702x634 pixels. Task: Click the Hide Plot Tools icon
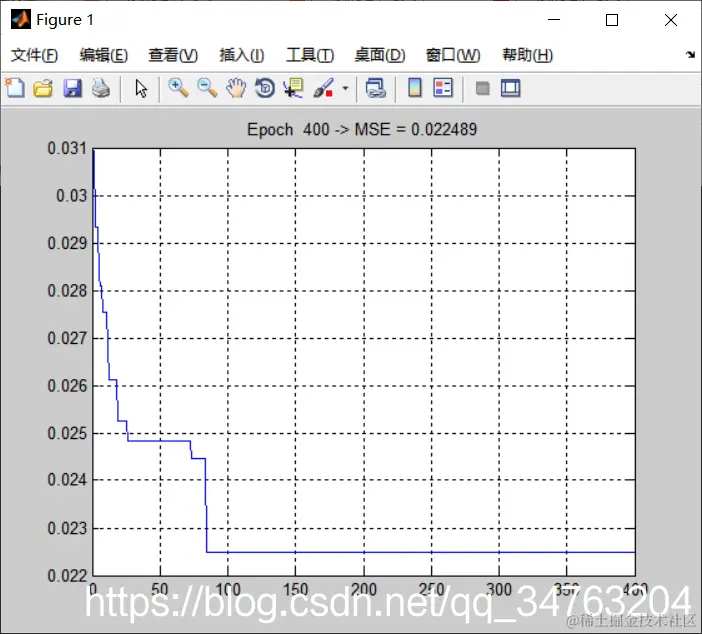click(x=482, y=88)
